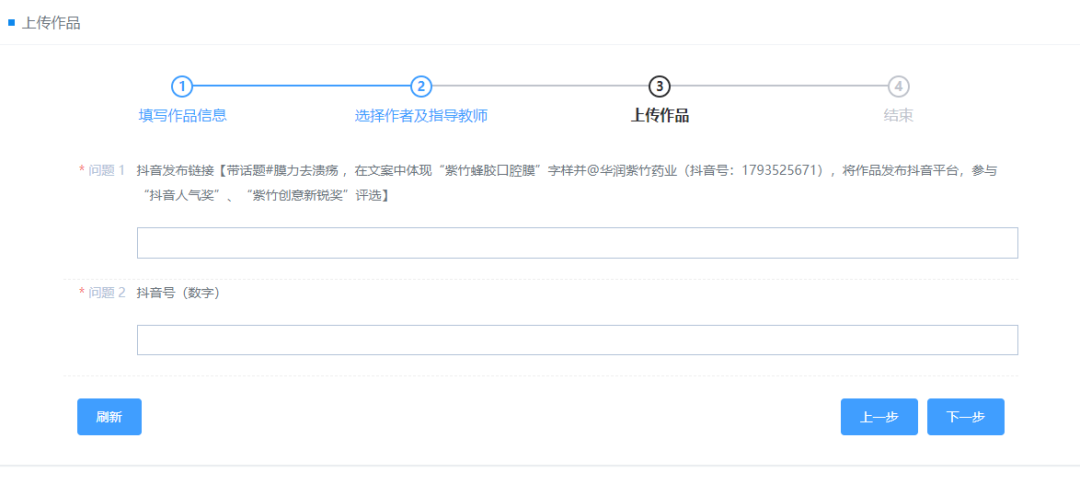Click the 刷新 button

(x=109, y=417)
